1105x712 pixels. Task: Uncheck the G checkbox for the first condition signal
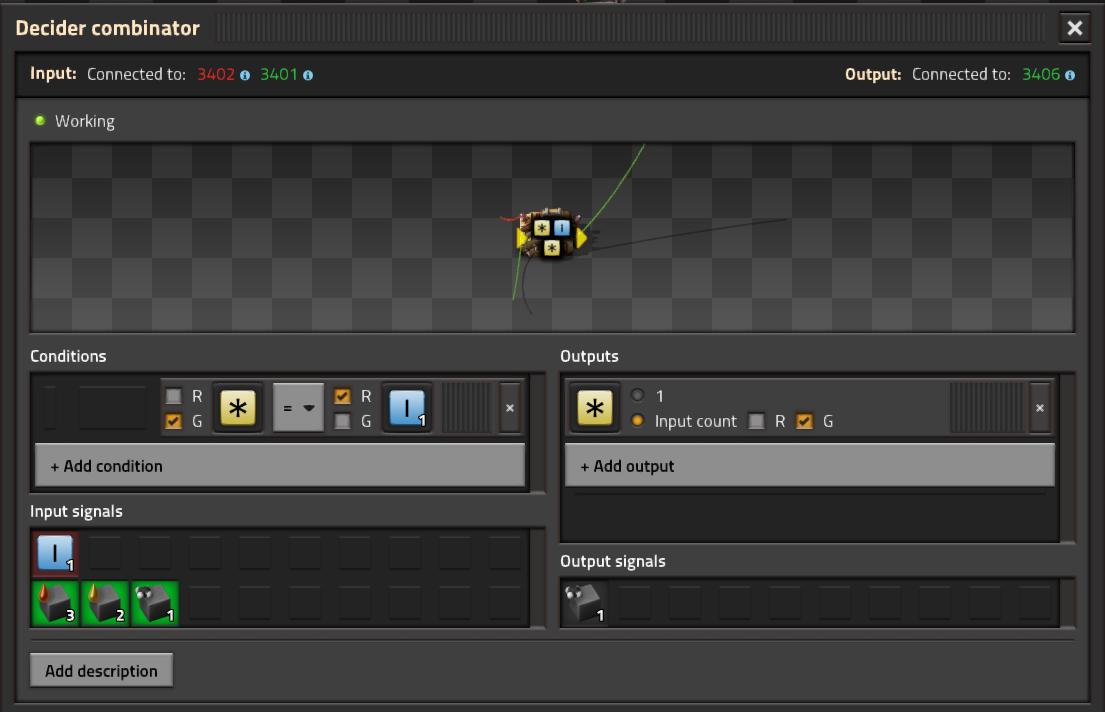pos(173,421)
